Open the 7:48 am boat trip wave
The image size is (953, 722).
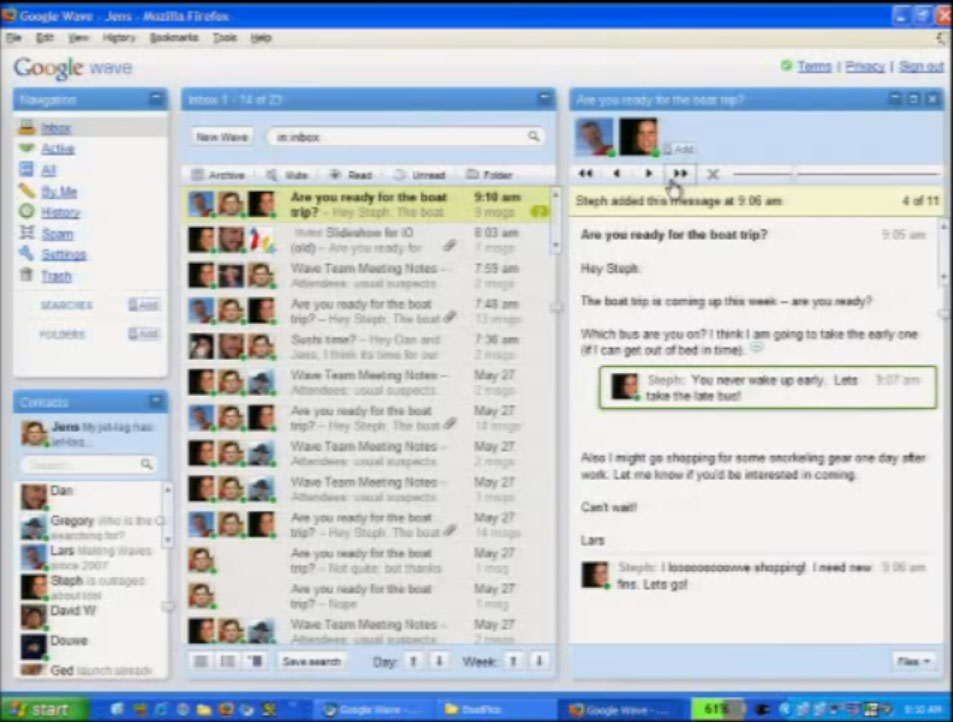tap(366, 311)
